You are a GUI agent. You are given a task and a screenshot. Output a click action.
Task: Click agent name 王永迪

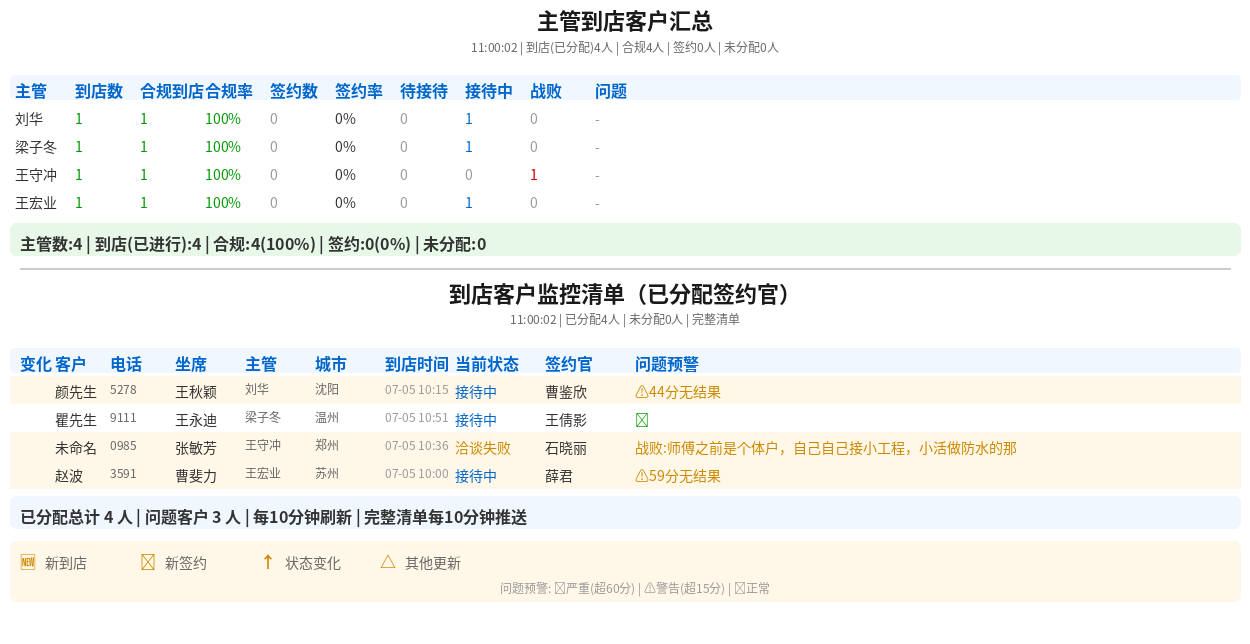click(196, 420)
